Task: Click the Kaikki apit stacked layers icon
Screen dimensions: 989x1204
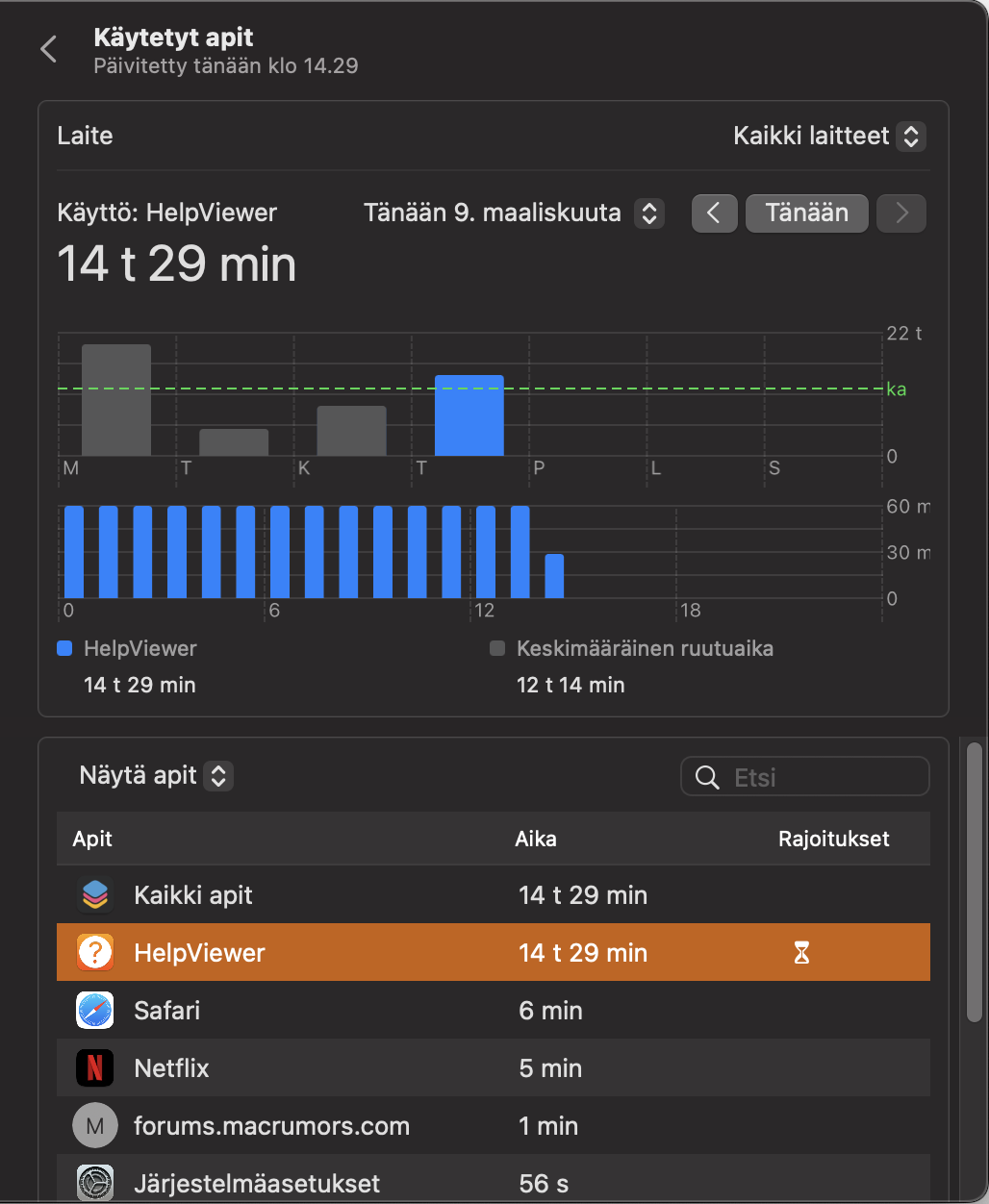Action: [94, 894]
